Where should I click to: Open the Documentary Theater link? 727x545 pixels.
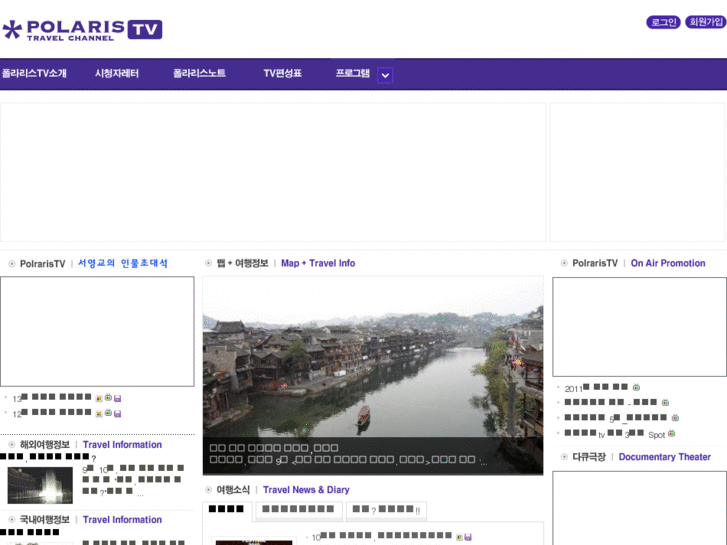664,457
